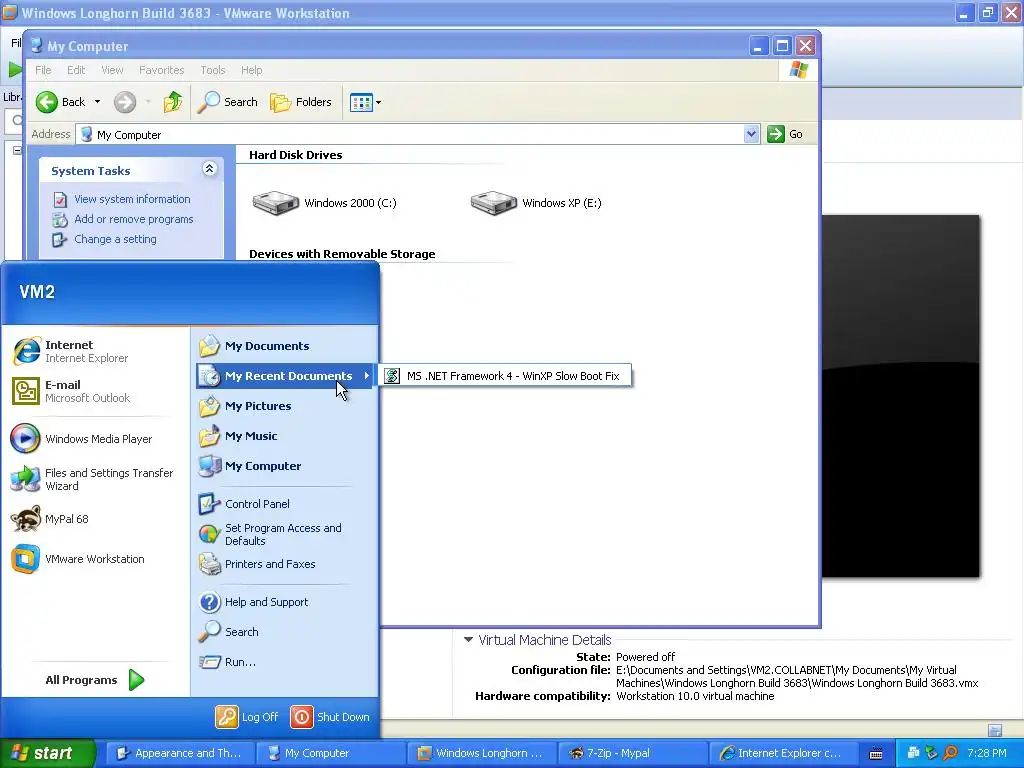Open the Help menu in My Computer
This screenshot has height=768, width=1024.
pyautogui.click(x=251, y=70)
